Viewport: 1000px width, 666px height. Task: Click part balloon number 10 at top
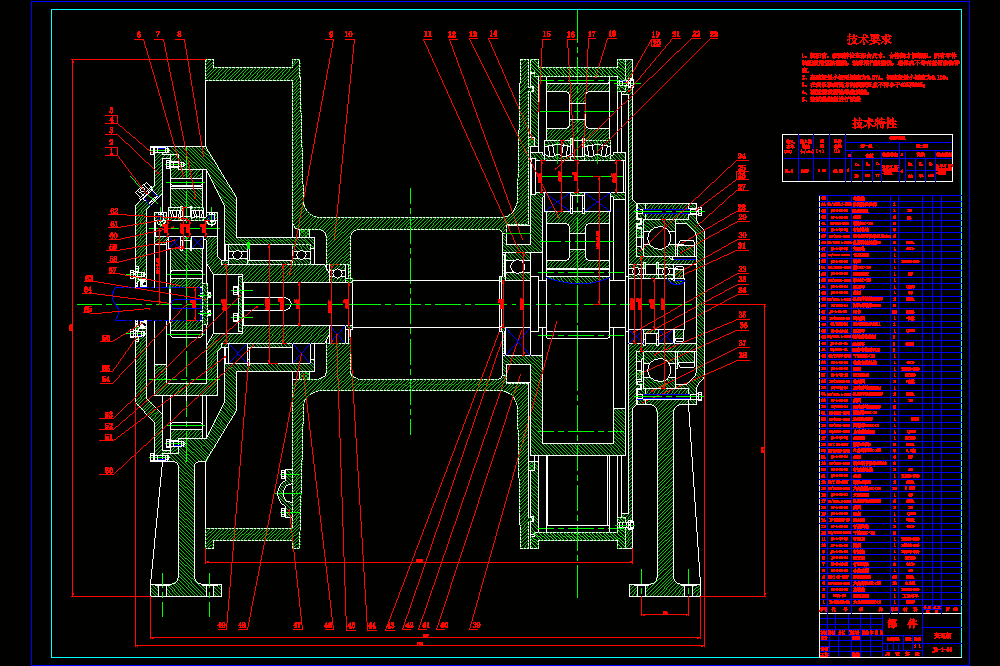(x=348, y=34)
